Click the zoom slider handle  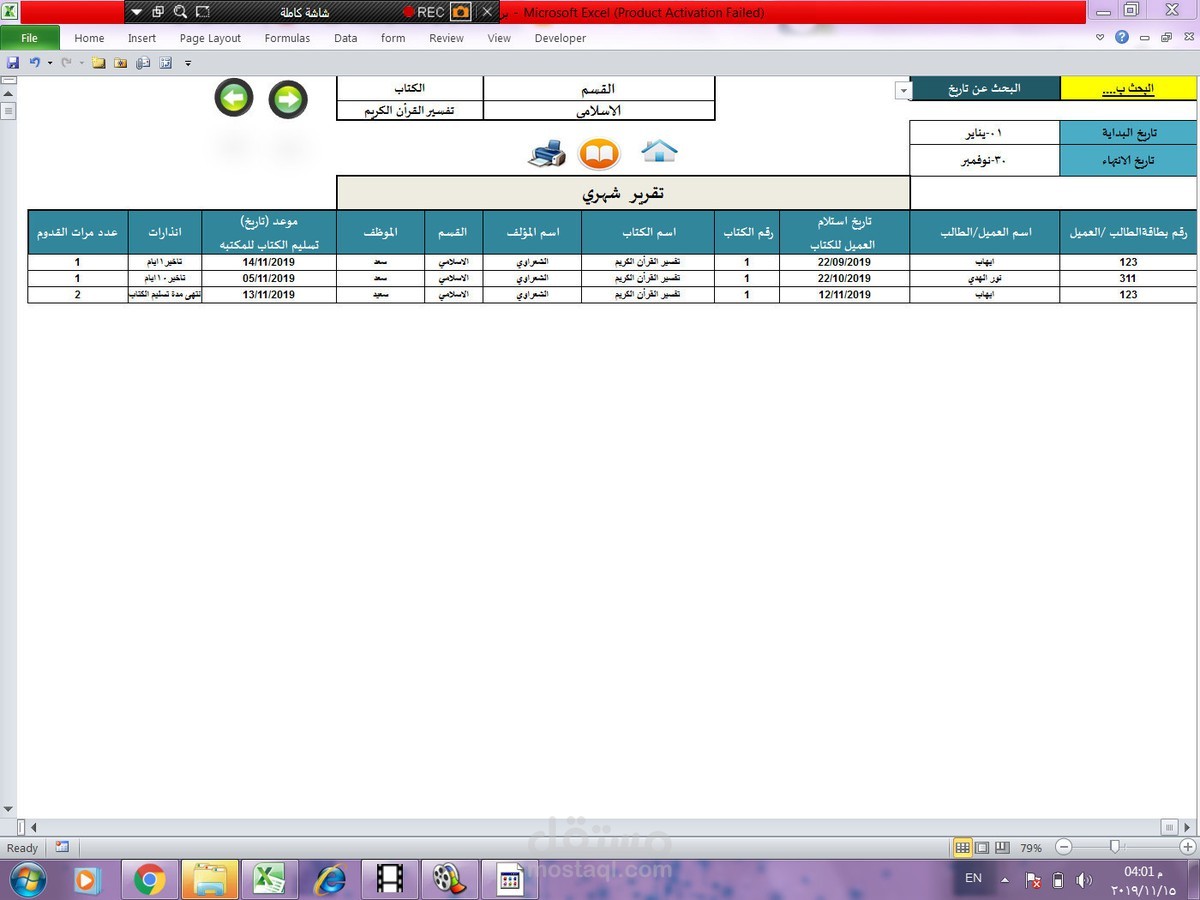coord(1115,847)
